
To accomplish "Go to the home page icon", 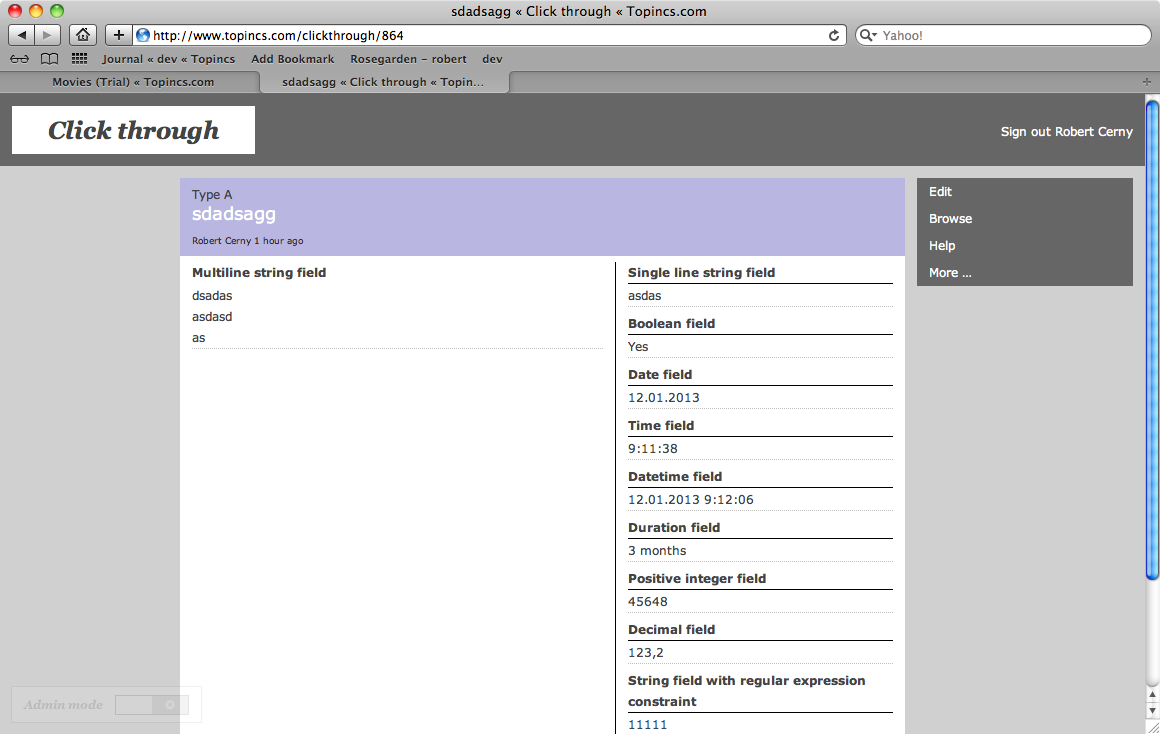I will (83, 35).
